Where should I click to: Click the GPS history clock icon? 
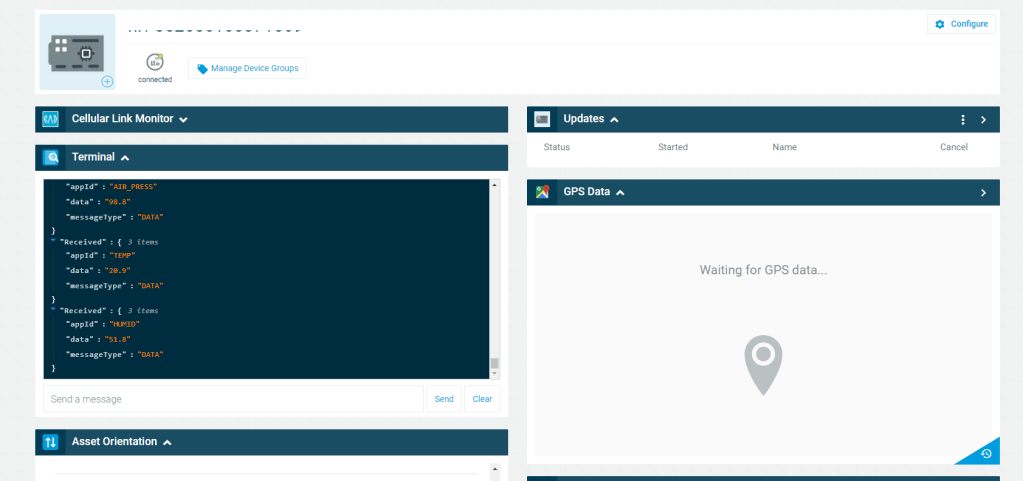(x=986, y=454)
